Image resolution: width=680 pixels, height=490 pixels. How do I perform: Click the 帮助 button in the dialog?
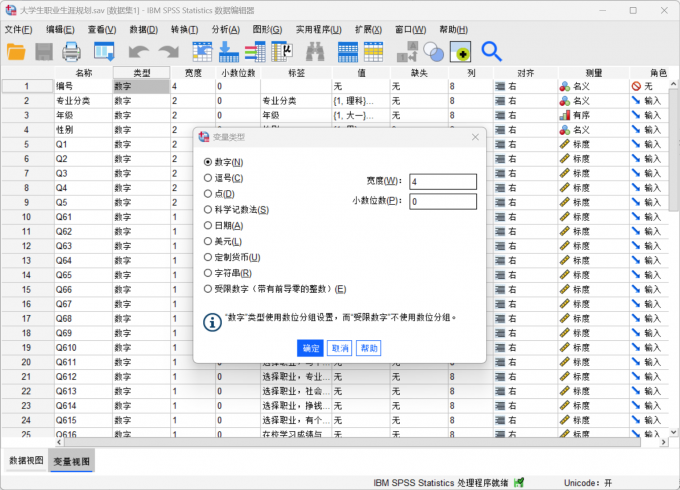[x=369, y=348]
